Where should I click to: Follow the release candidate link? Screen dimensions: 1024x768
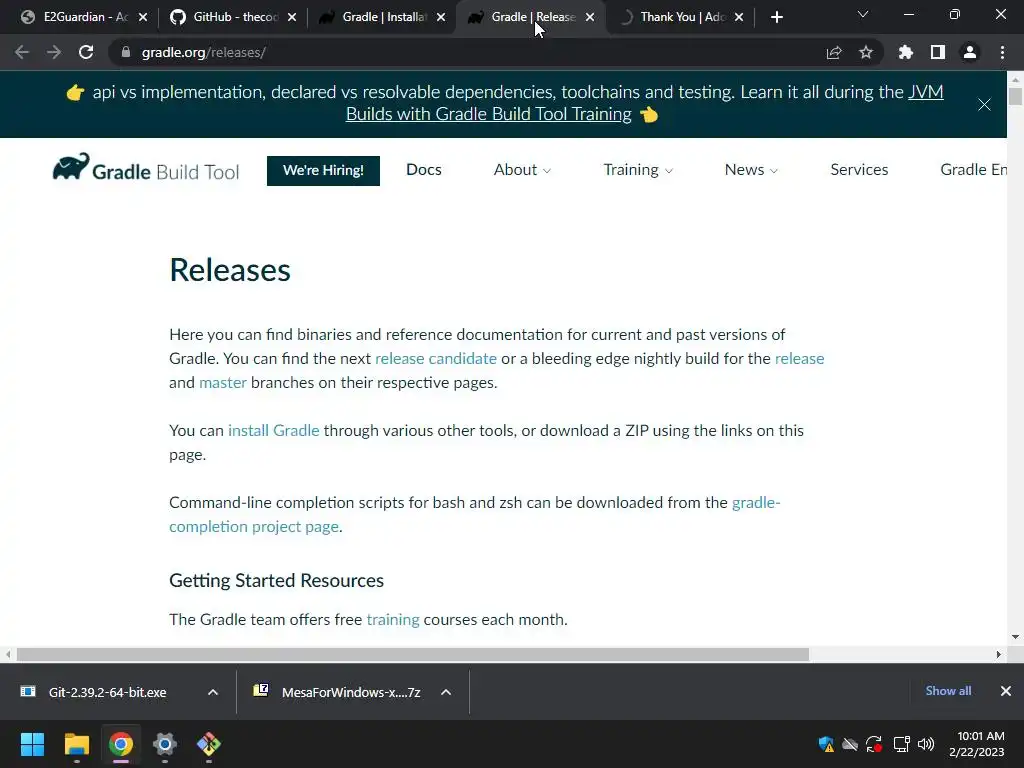436,359
